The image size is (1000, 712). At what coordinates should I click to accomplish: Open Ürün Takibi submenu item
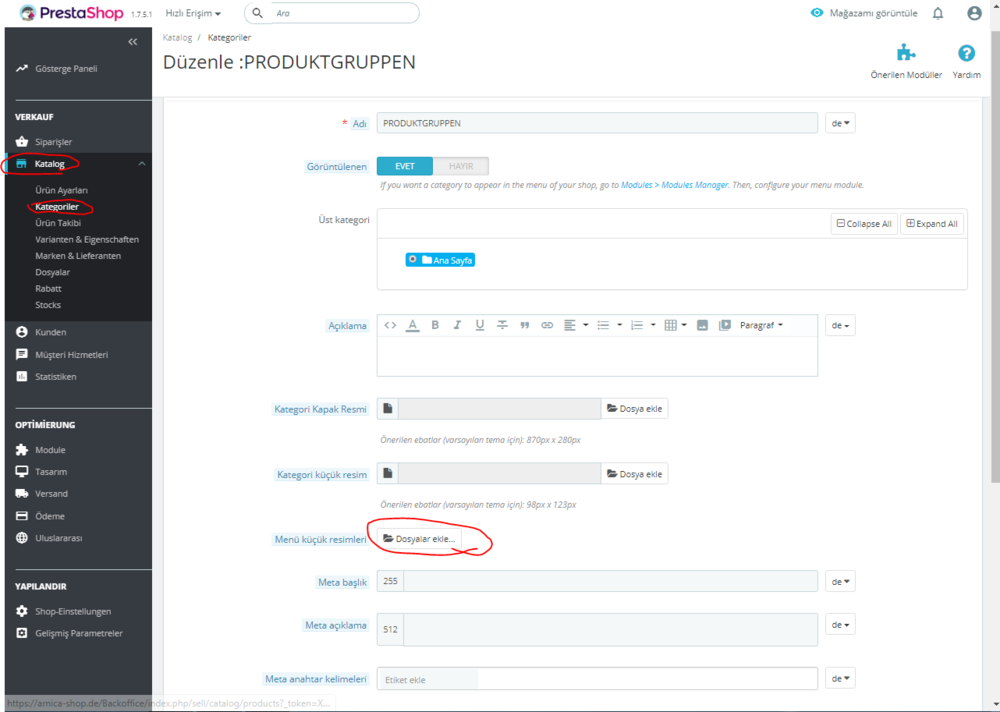tap(58, 223)
